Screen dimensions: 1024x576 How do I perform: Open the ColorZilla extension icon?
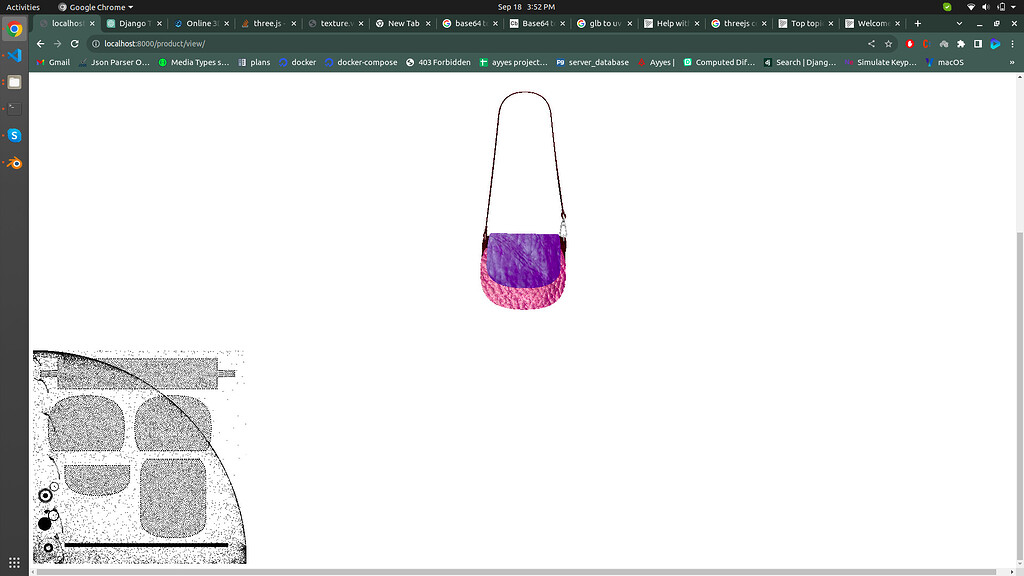(x=926, y=44)
